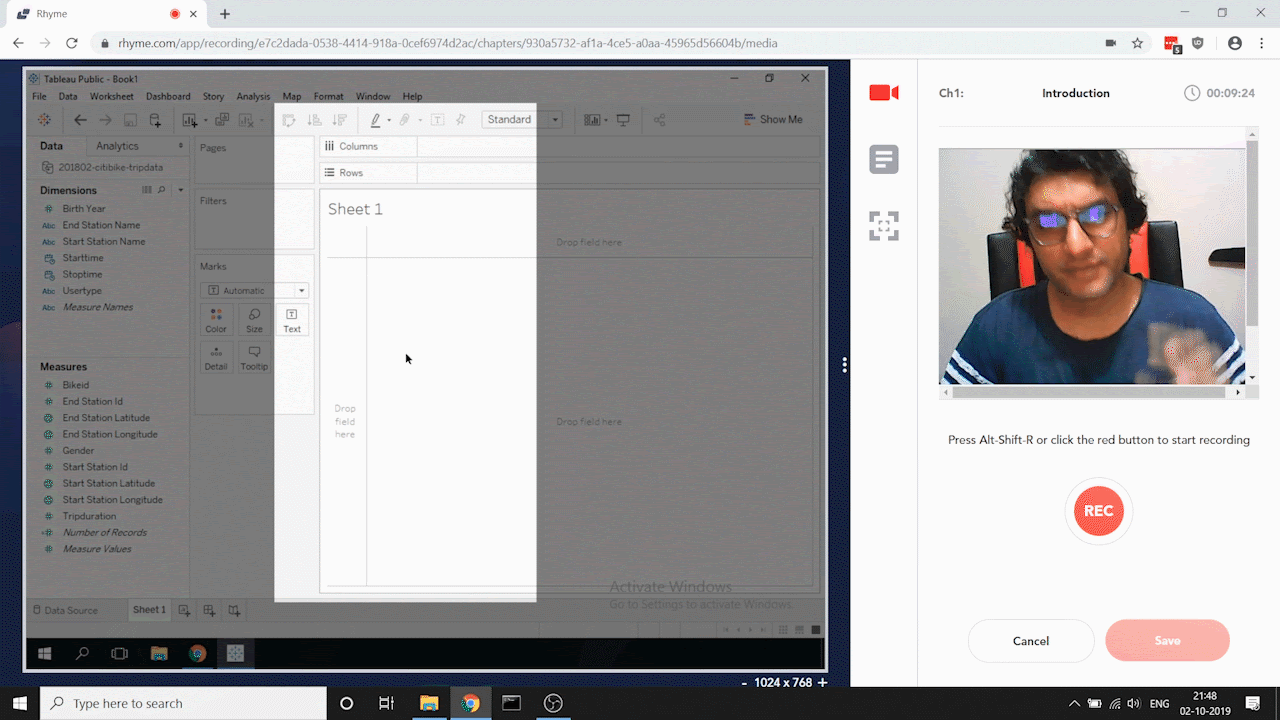Viewport: 1280px width, 720px height.
Task: Click the 201802-citibike-tripdata data source
Action: pyautogui.click(x=103, y=168)
